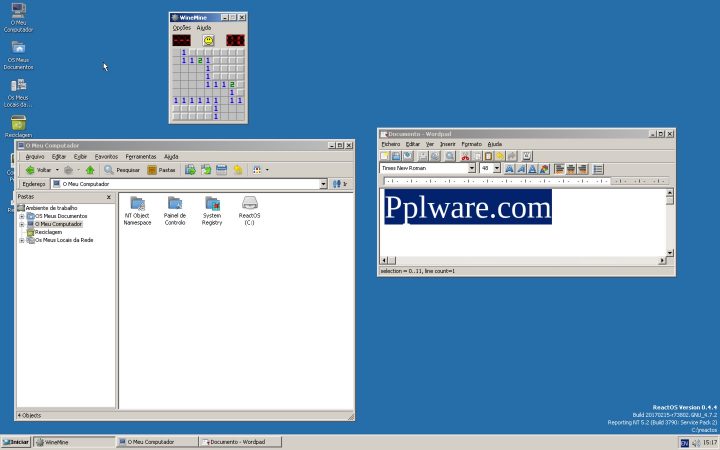Click the Pesquisar search button
Viewport: 720px width, 450px height.
tap(122, 170)
